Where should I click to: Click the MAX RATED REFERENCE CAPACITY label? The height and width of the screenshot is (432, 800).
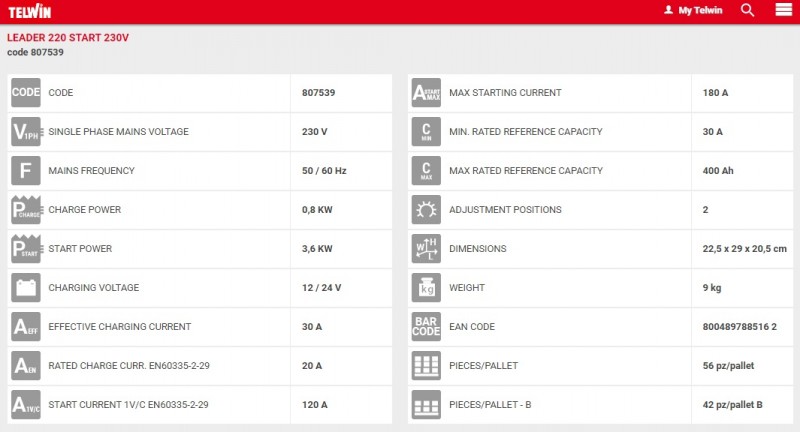[526, 171]
